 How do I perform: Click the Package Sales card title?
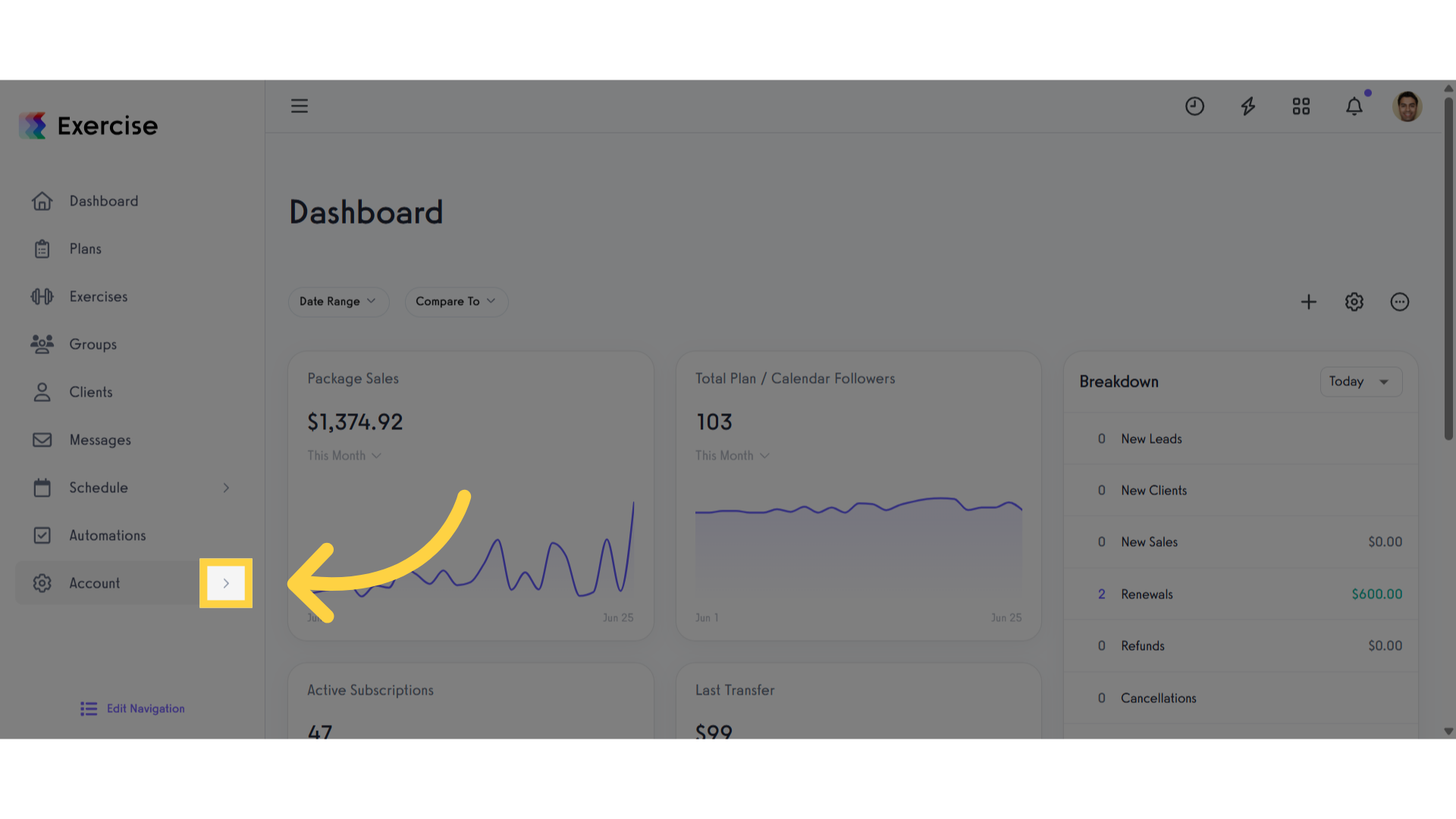pos(353,379)
